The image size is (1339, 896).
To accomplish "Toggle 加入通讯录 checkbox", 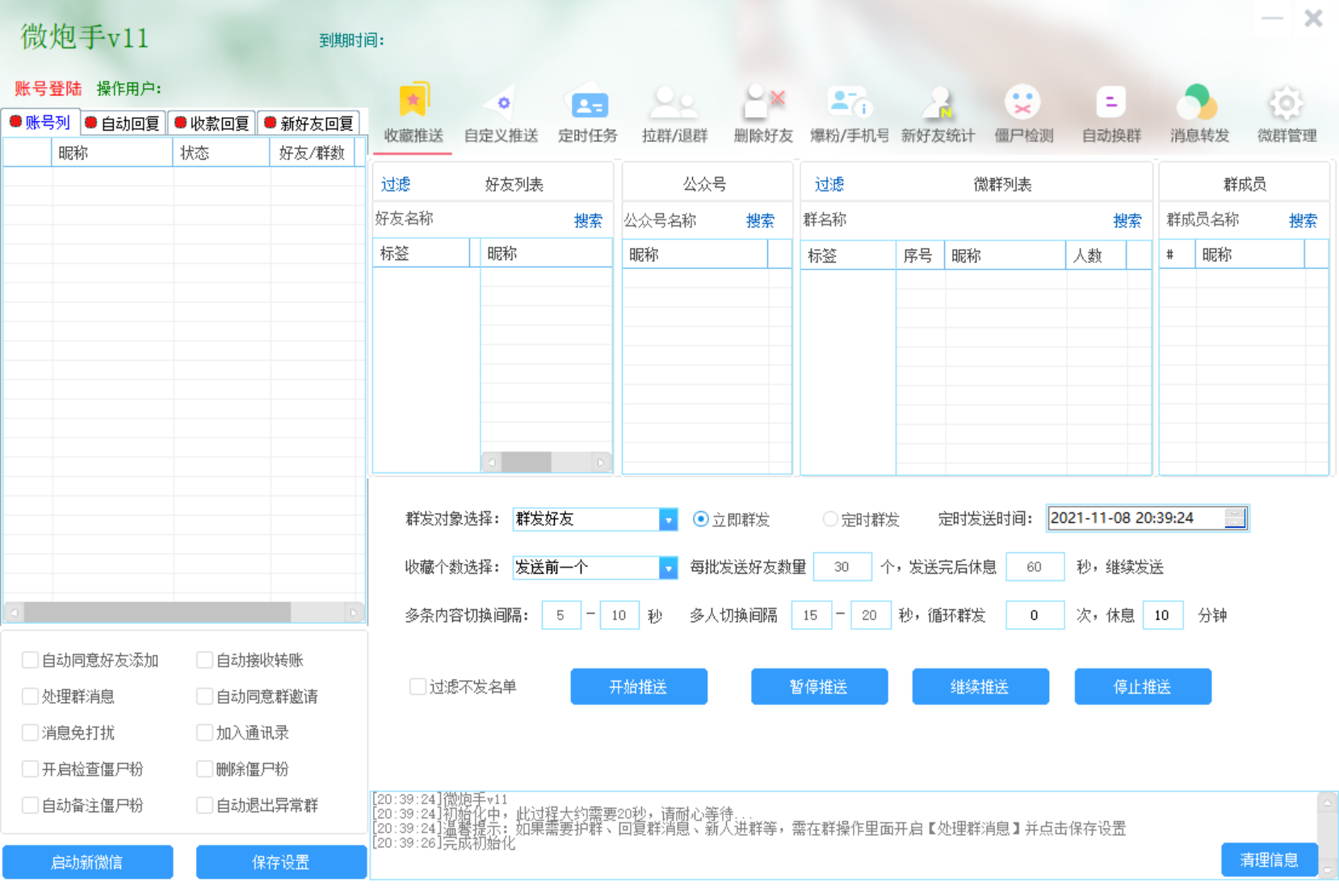I will (x=204, y=733).
